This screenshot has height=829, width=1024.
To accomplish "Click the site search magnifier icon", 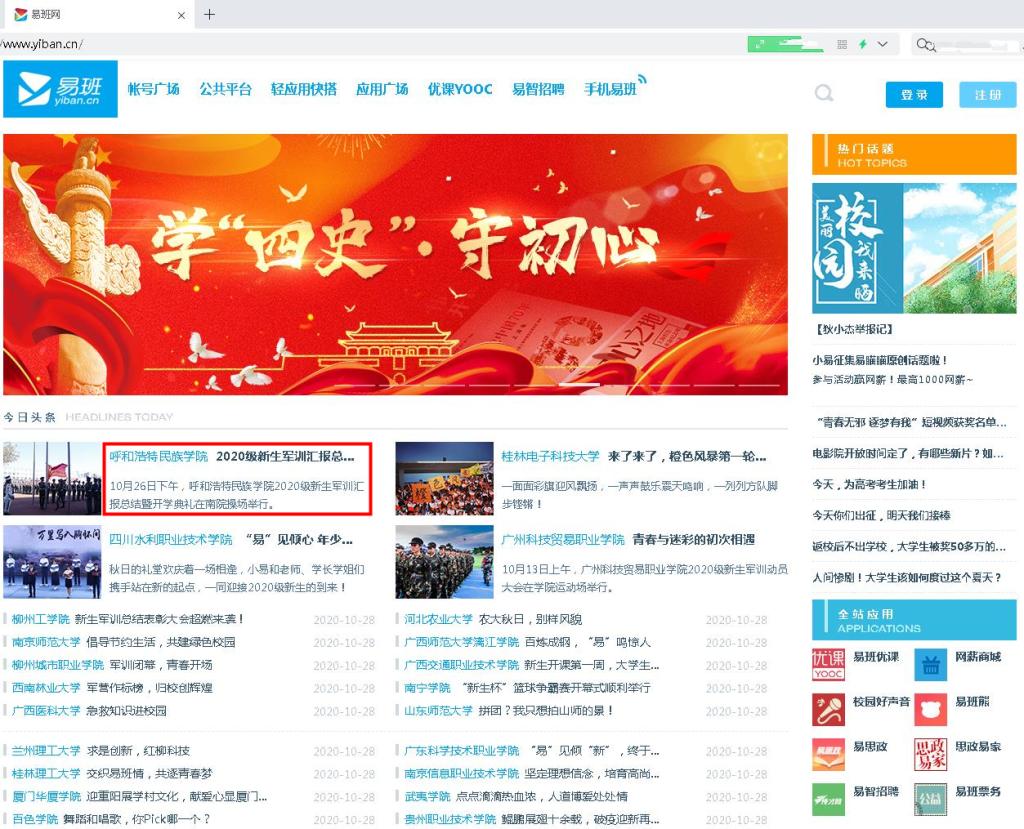I will (823, 94).
